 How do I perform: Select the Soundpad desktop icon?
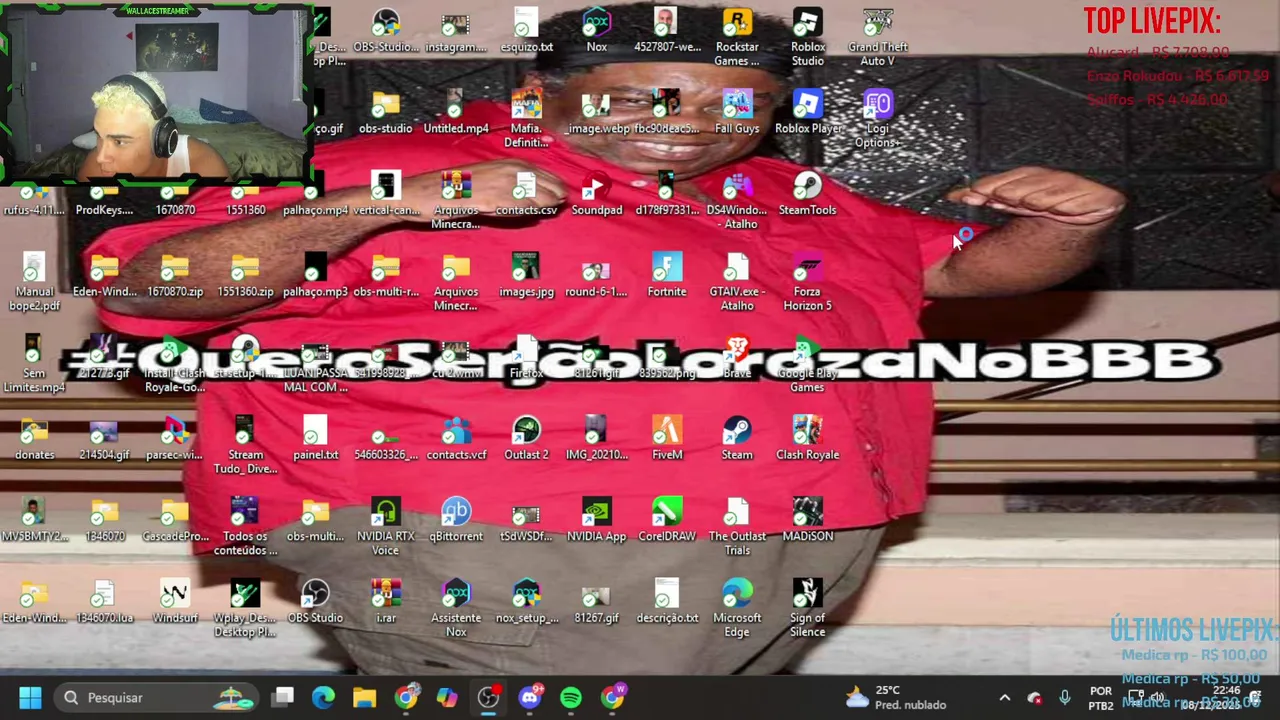[597, 194]
